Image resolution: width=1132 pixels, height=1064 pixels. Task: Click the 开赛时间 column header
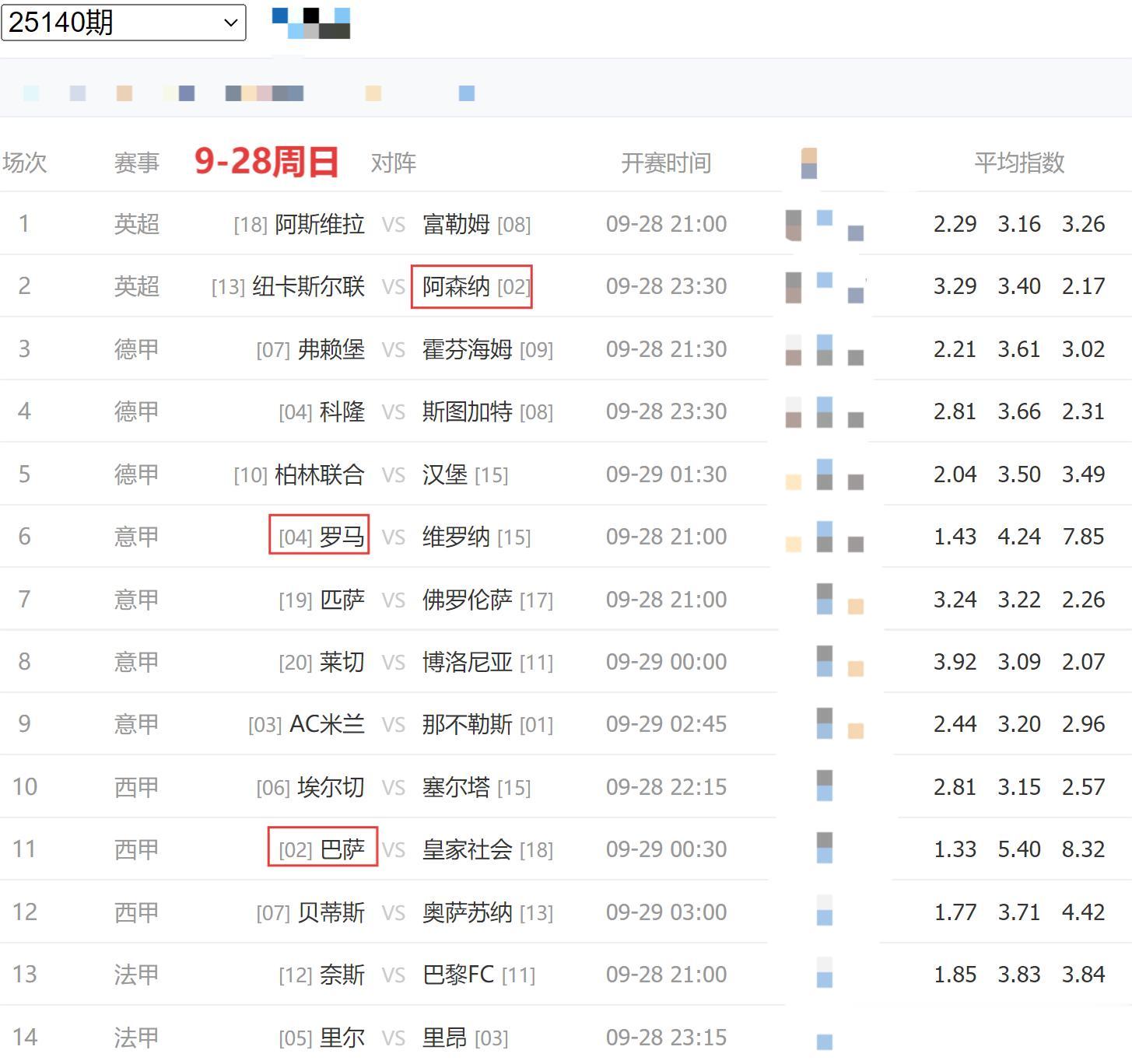[666, 163]
